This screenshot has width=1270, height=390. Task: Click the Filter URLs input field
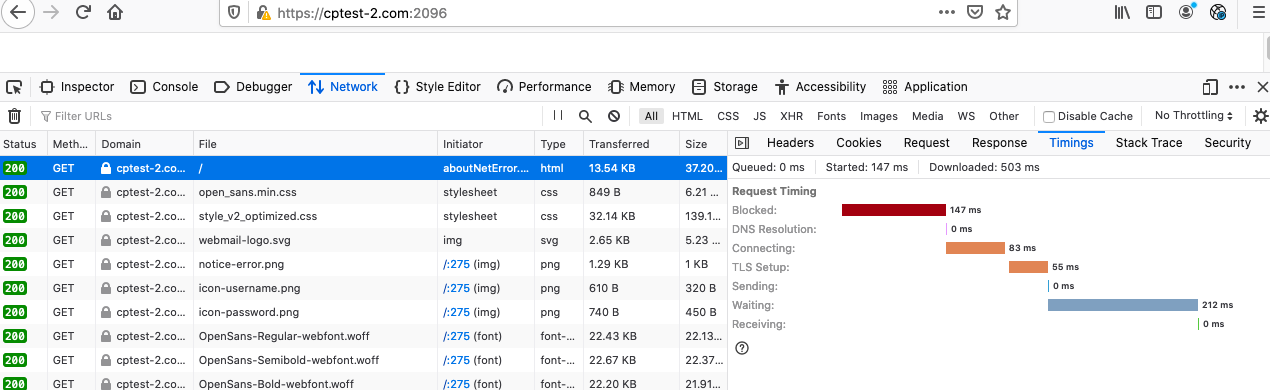pos(290,116)
